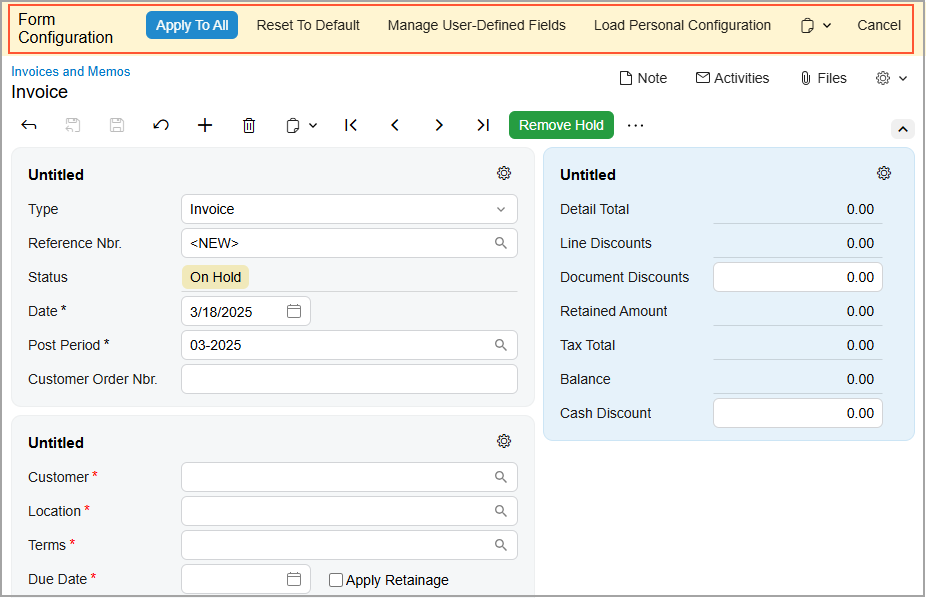Go to the first record
This screenshot has width=926, height=598.
(x=351, y=125)
